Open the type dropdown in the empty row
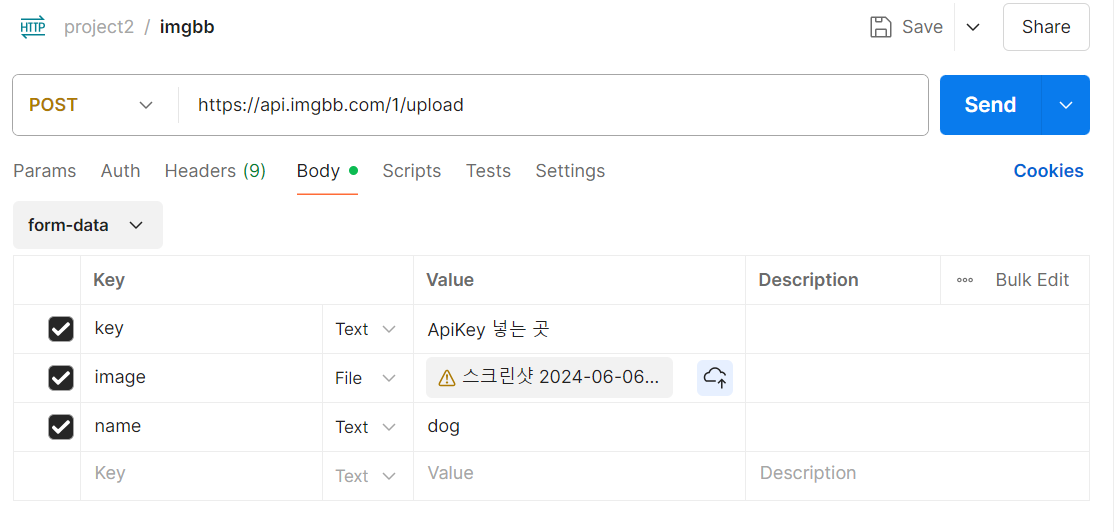Viewport: 1116px width, 532px height. tap(366, 476)
